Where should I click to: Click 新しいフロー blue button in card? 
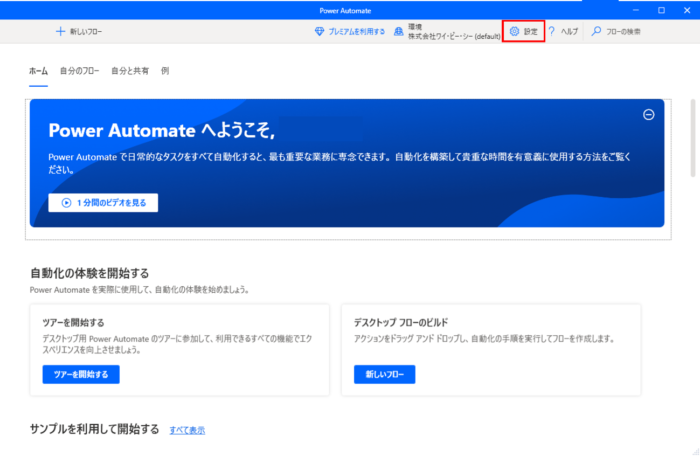384,374
